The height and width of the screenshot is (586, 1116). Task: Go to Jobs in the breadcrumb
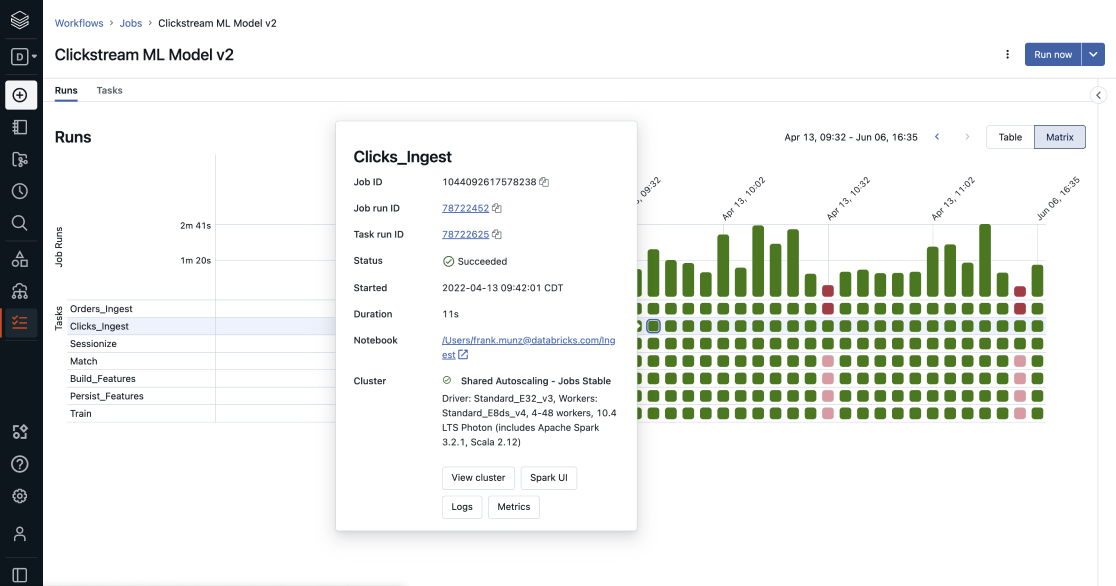(131, 23)
